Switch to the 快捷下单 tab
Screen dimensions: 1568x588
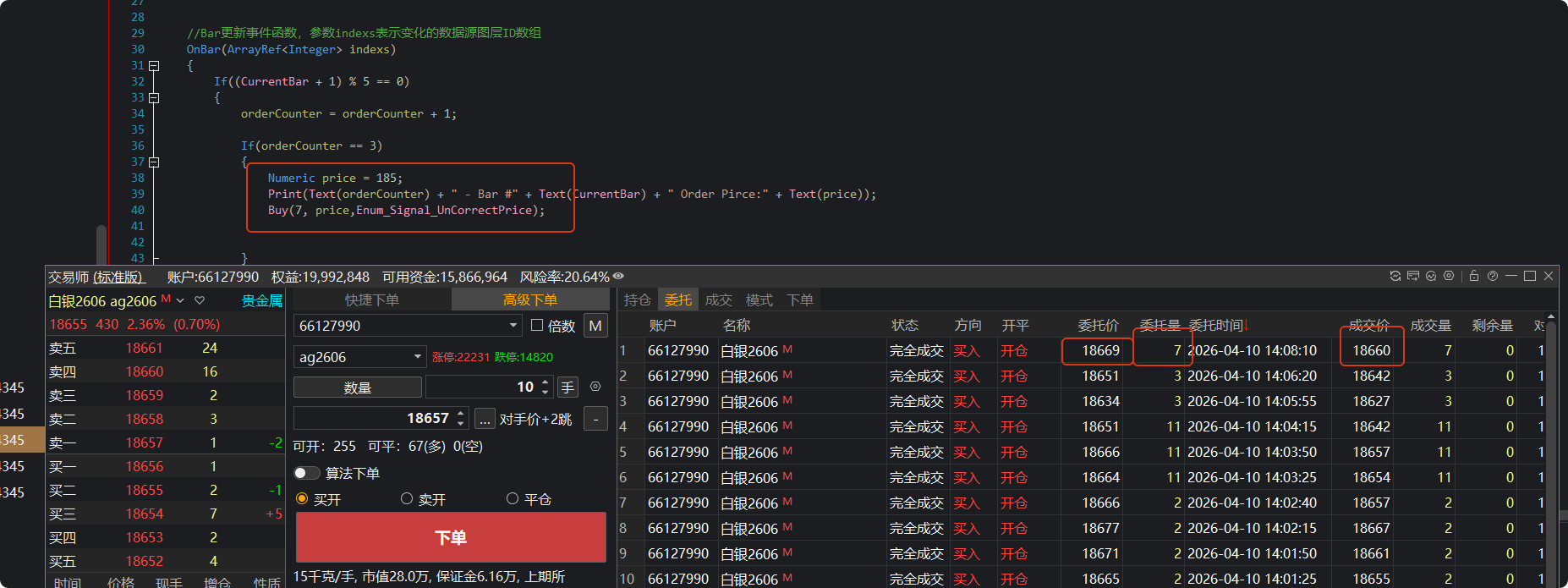(371, 299)
